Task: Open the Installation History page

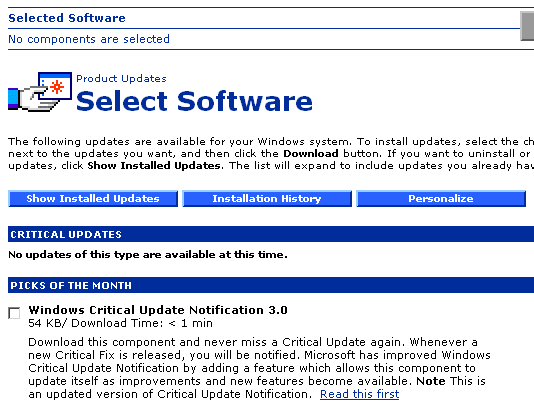Action: tap(267, 199)
